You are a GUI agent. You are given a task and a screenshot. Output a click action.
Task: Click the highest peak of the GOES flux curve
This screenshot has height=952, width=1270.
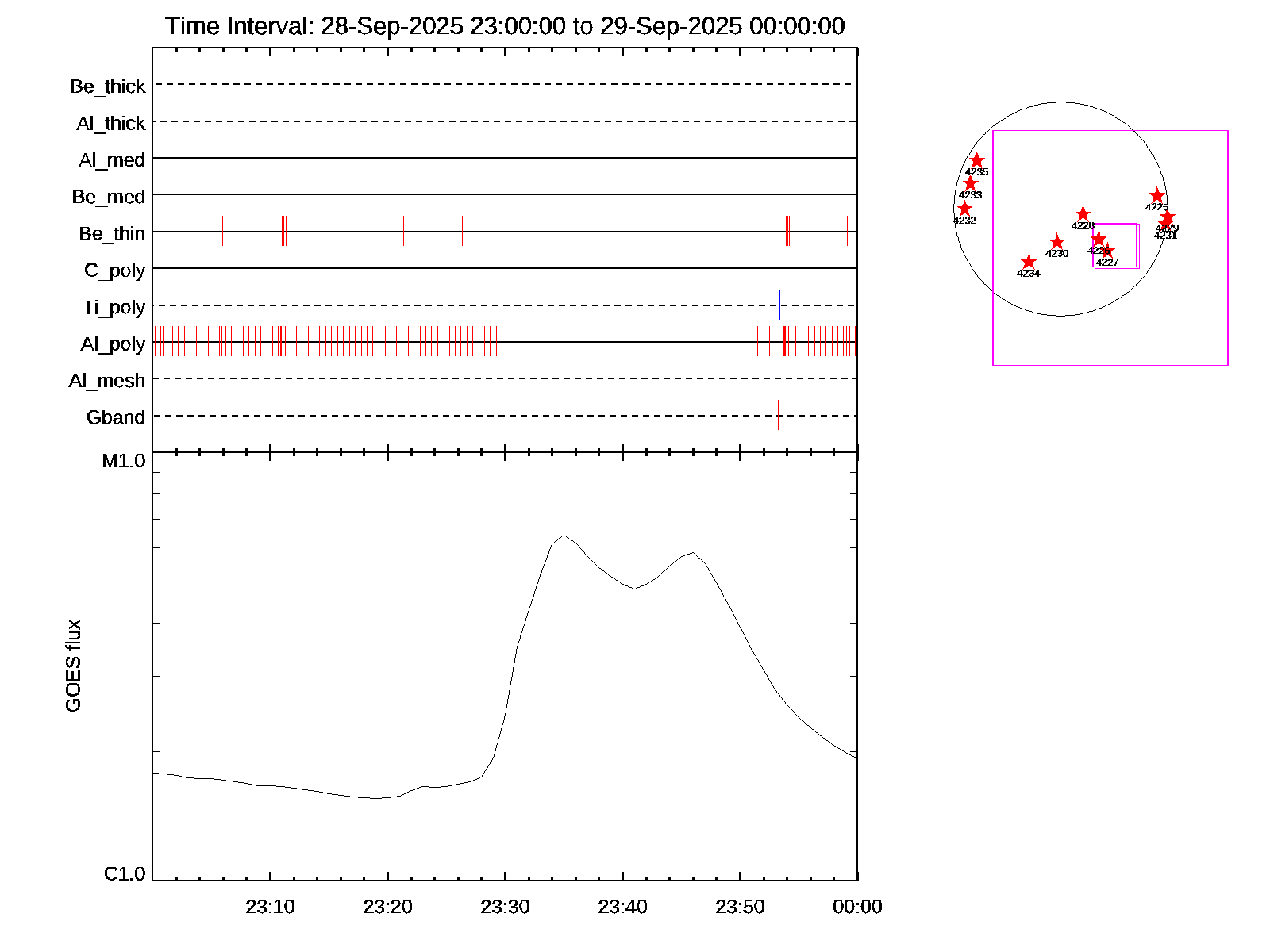564,535
